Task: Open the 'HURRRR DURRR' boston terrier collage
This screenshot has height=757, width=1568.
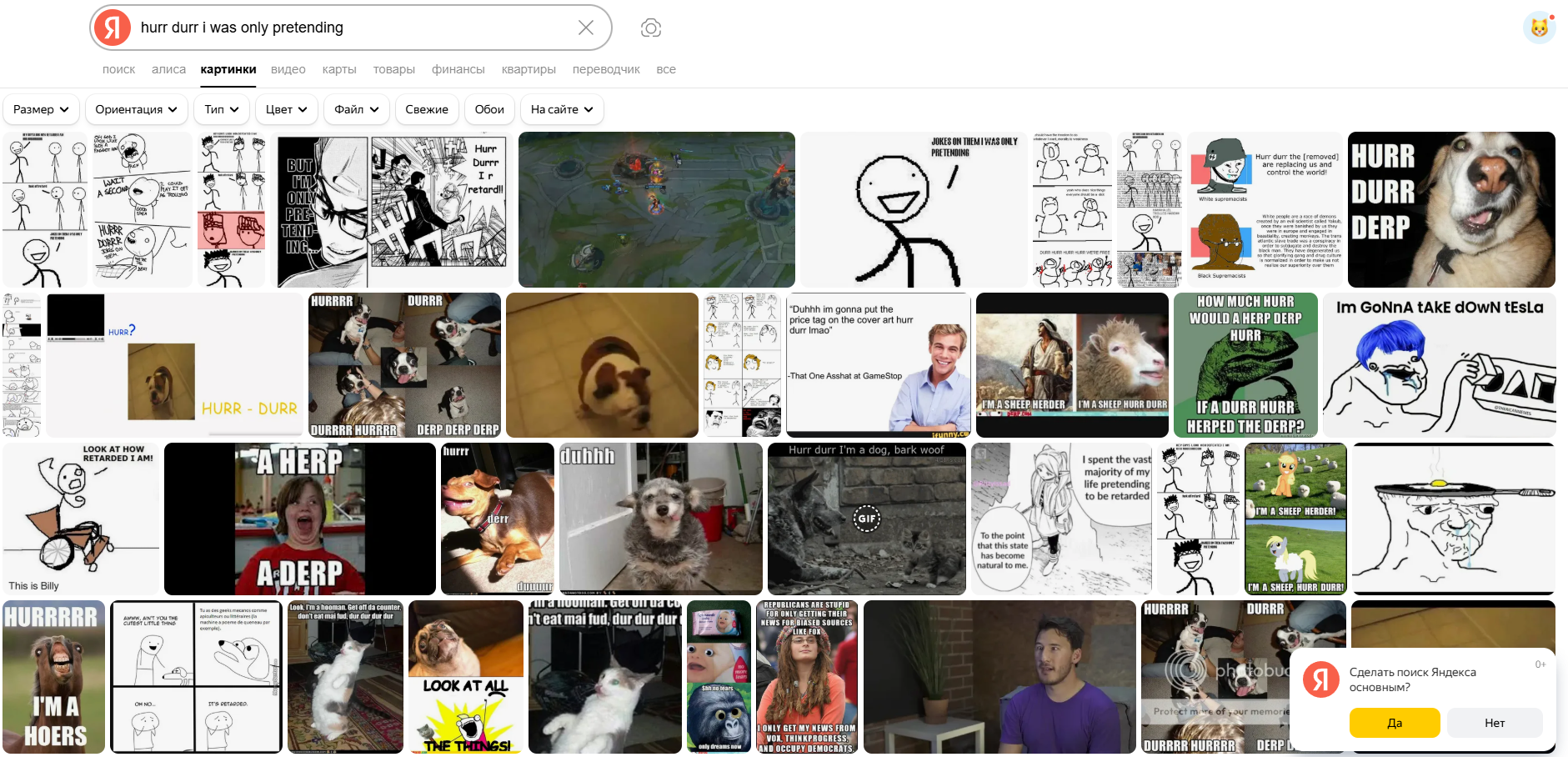Action: pos(404,365)
